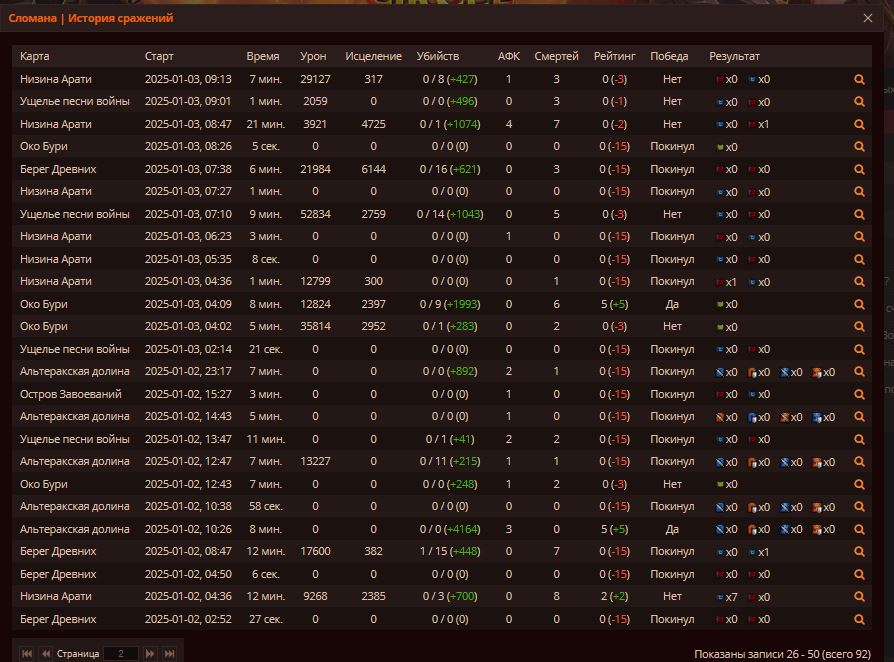The height and width of the screenshot is (662, 894).
Task: Inspect the 2025-01-03, 04:09 Око Бури win
Action: coord(859,304)
